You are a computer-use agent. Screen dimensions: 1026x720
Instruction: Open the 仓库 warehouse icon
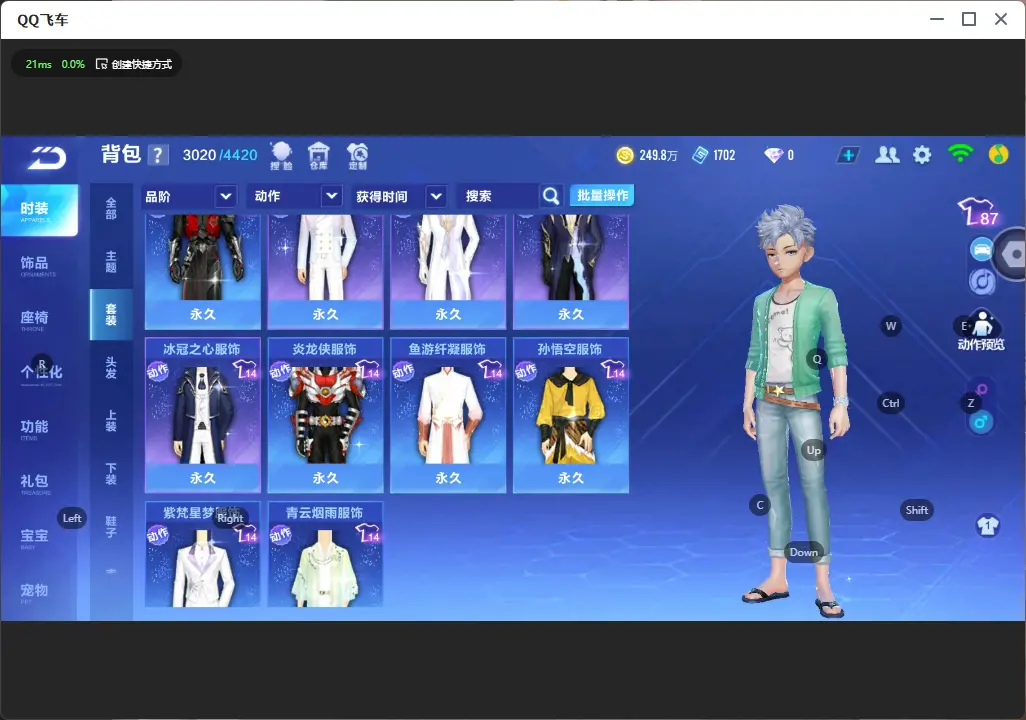tap(319, 156)
